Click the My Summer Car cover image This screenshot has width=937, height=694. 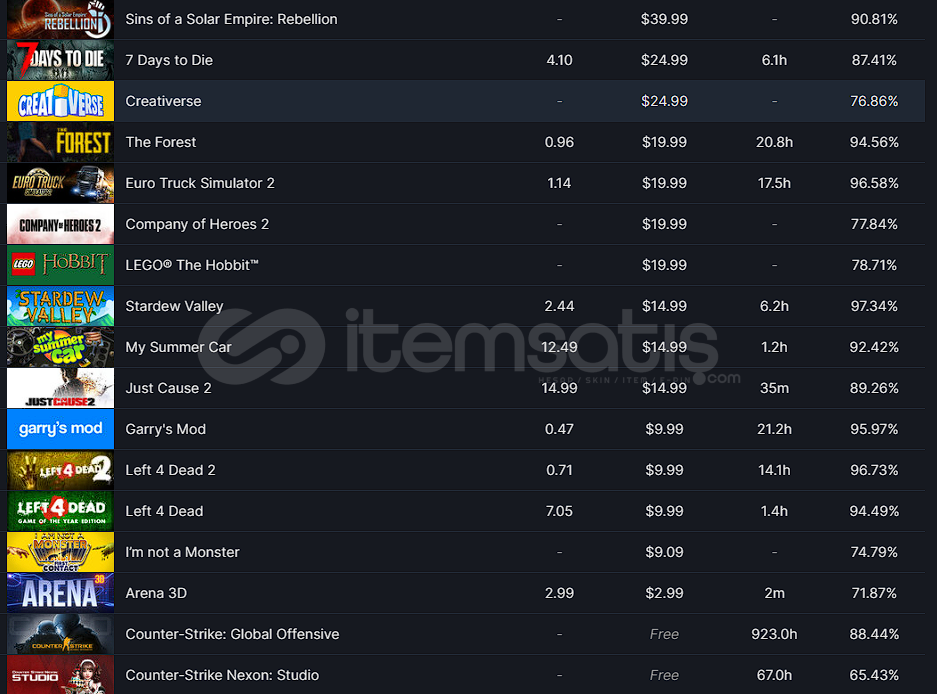60,347
